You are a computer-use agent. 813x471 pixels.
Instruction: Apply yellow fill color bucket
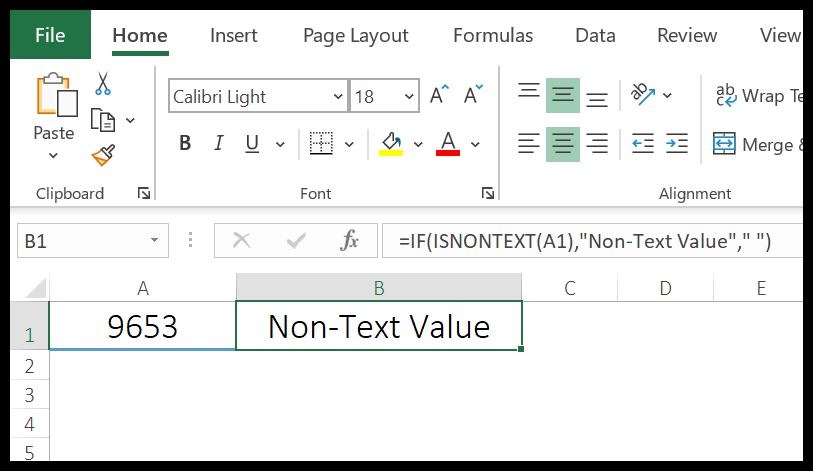[x=391, y=143]
